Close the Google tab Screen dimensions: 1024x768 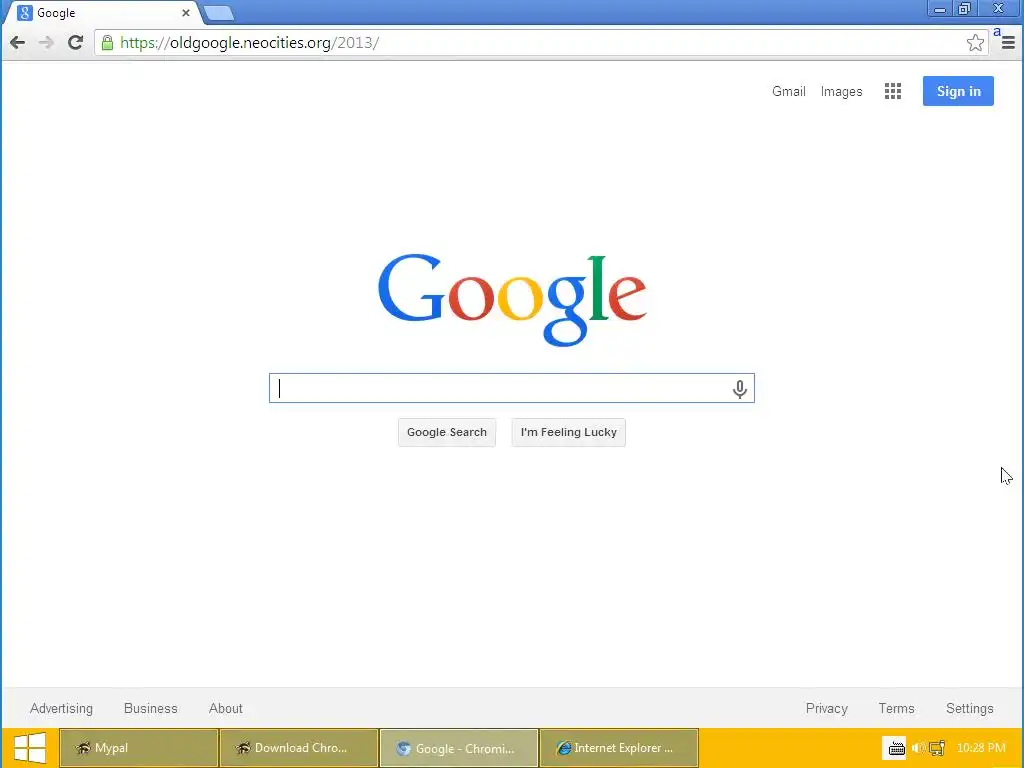click(185, 12)
